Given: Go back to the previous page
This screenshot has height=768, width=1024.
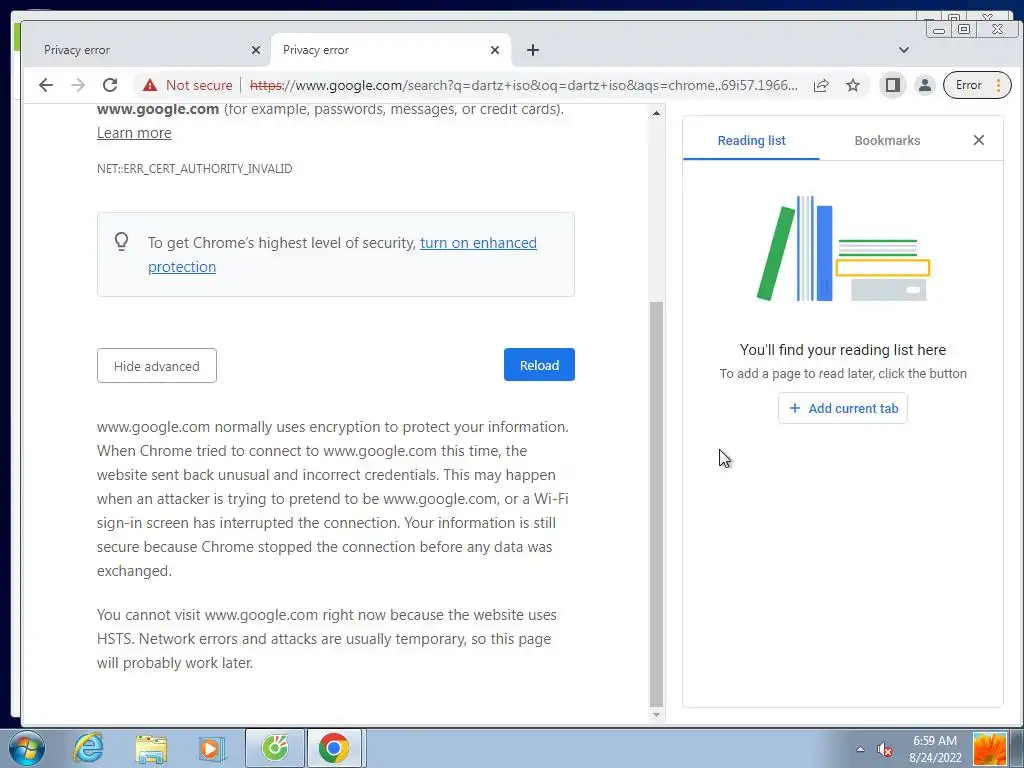Looking at the screenshot, I should coord(46,85).
